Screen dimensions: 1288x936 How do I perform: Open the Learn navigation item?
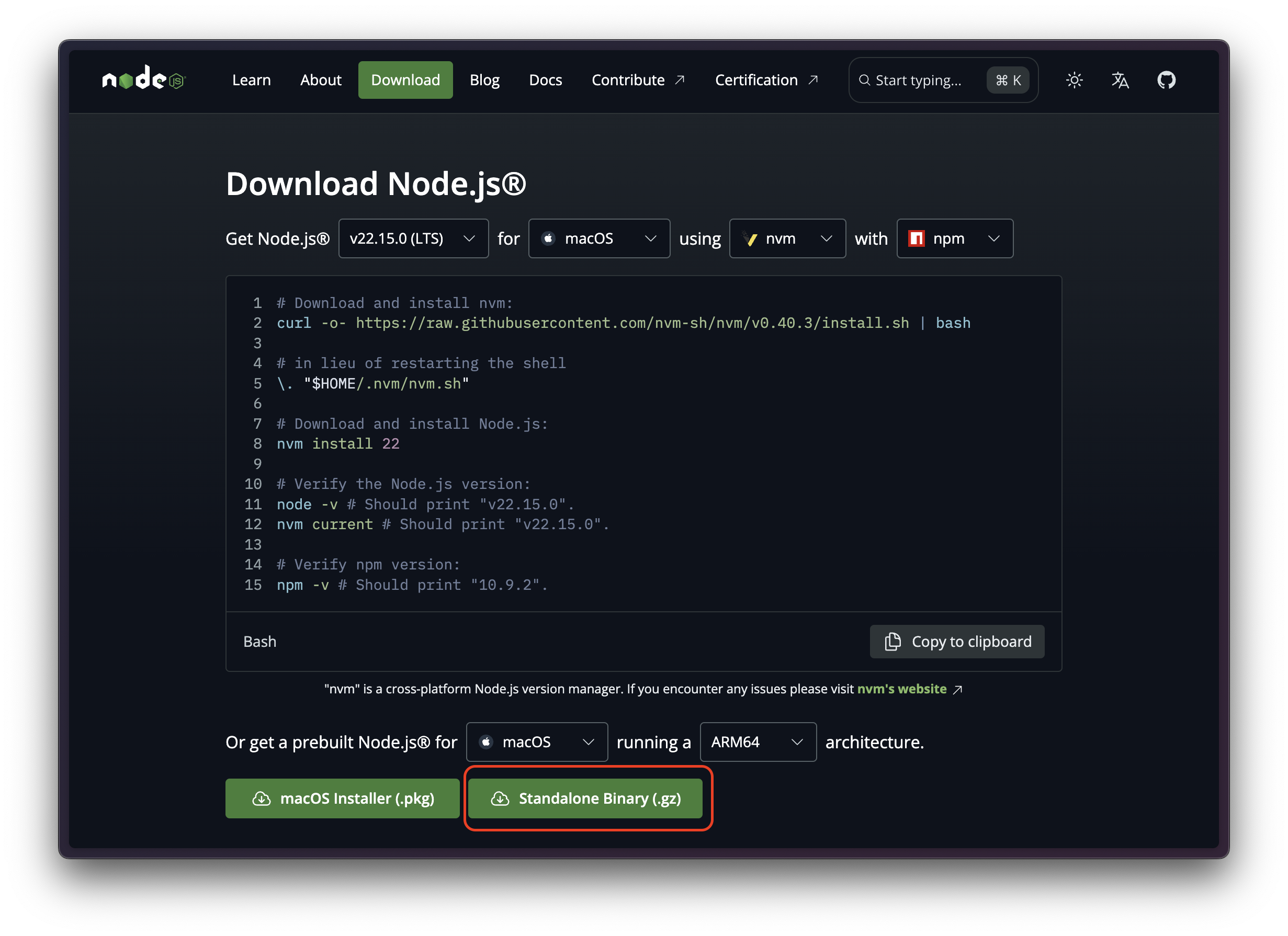(x=251, y=80)
